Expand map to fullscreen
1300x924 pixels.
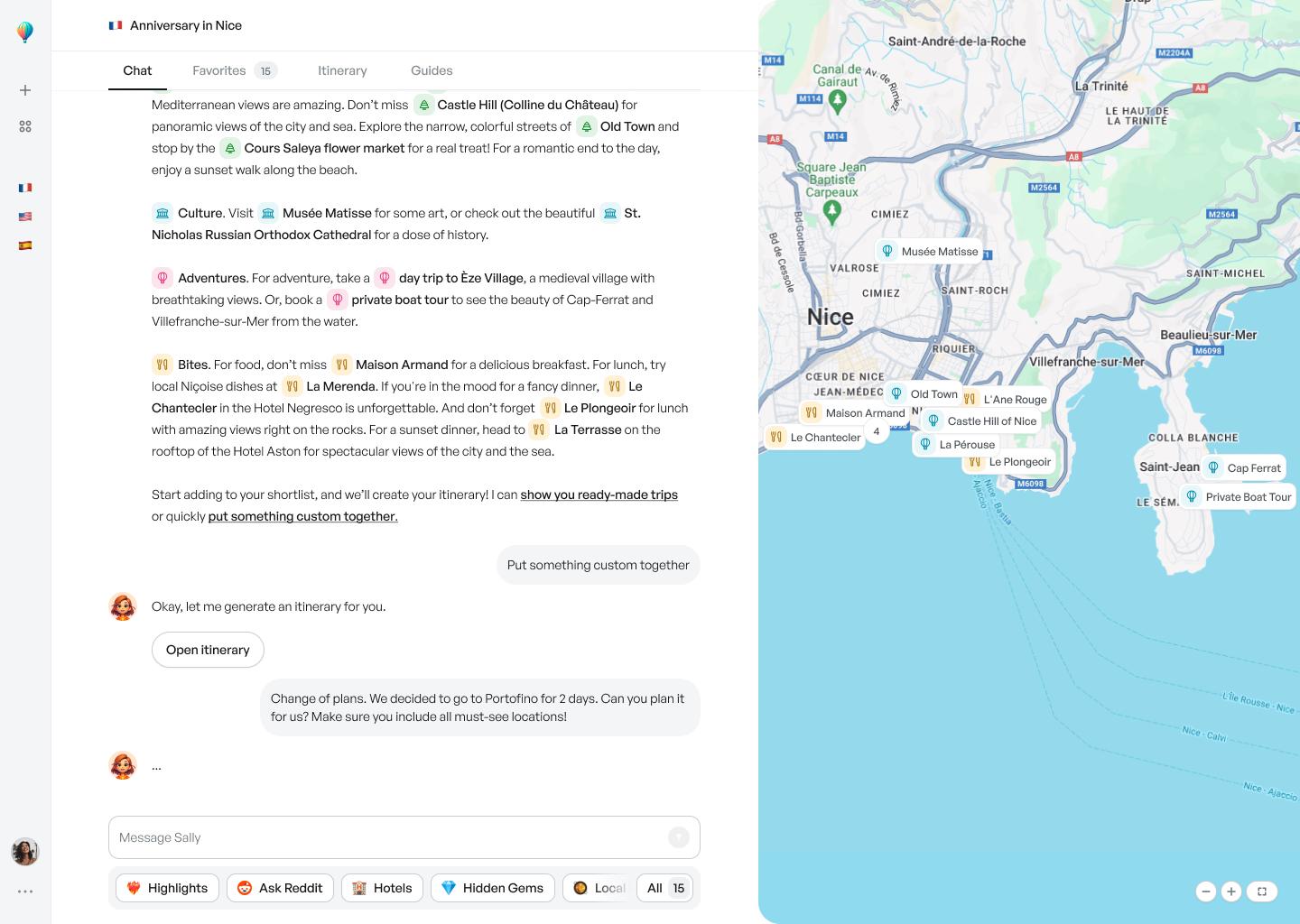click(1262, 892)
